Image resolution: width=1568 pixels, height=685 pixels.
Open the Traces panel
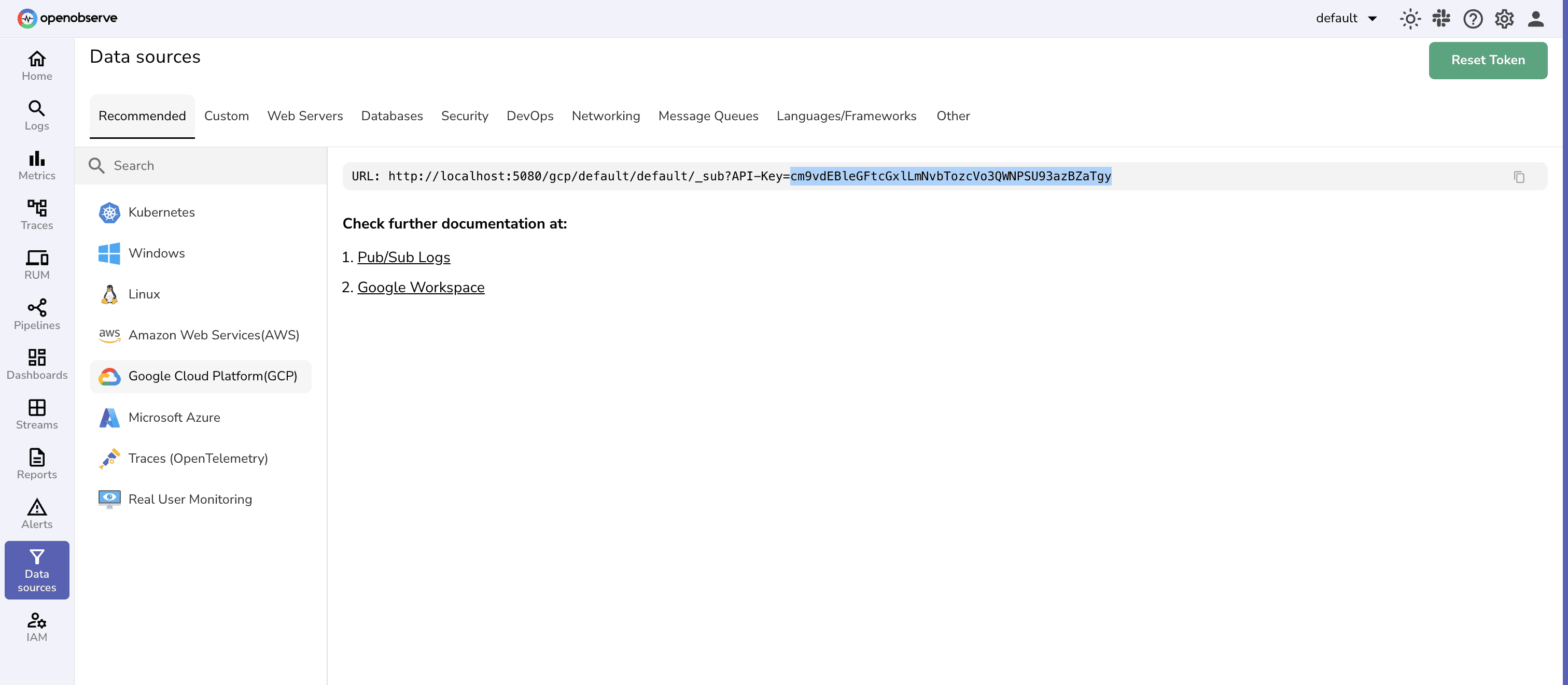pos(36,214)
